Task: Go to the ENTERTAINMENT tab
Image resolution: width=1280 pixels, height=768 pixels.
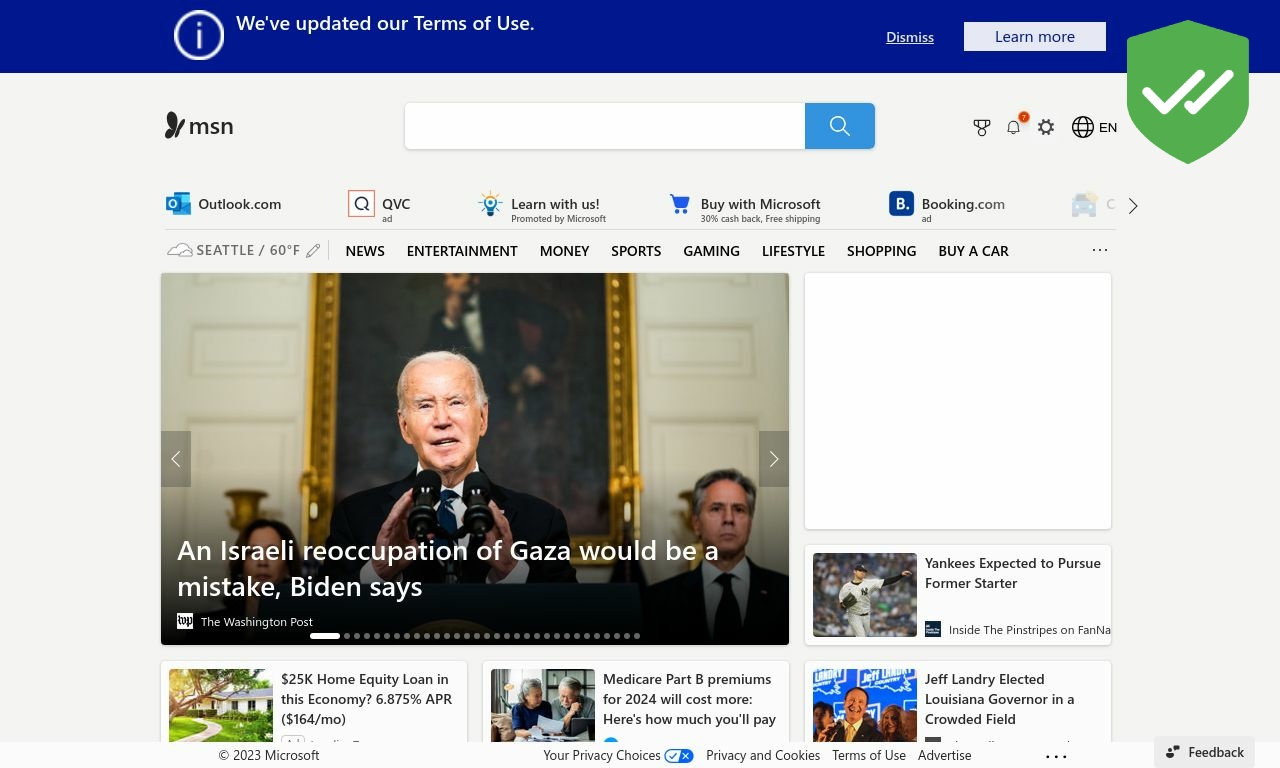Action: [x=462, y=251]
